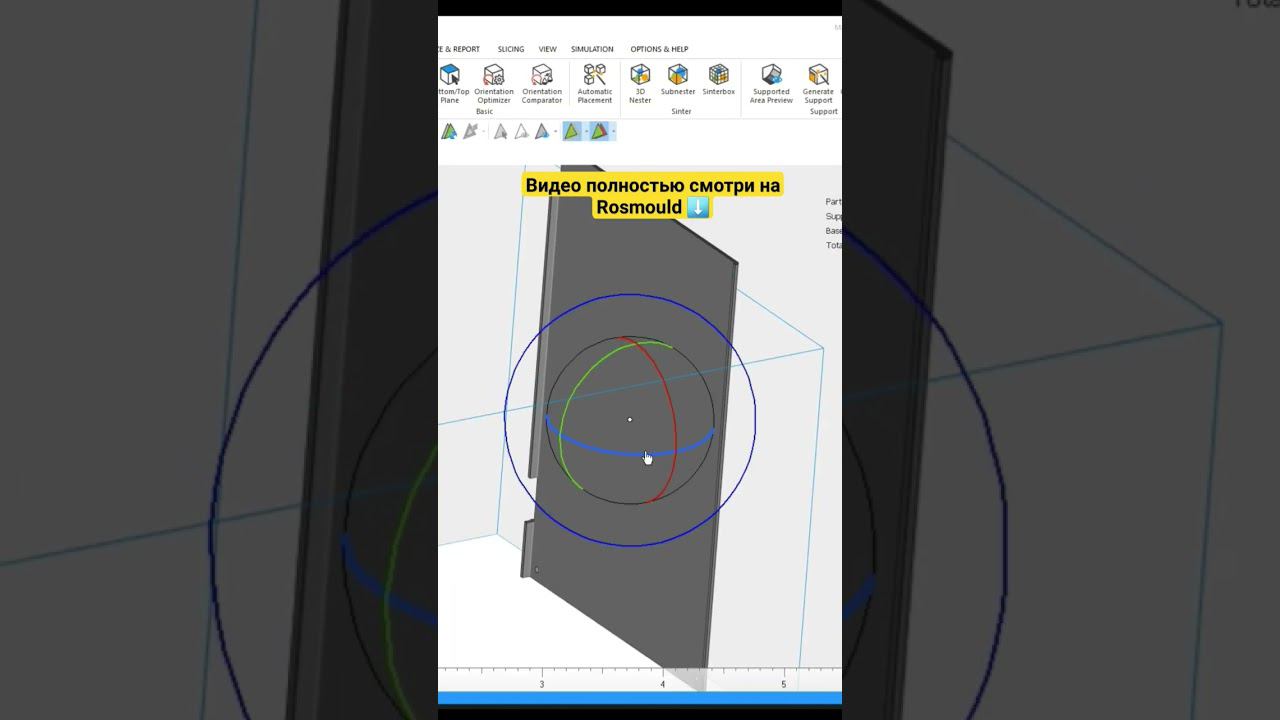This screenshot has width=1280, height=720.
Task: Select the gray triangle with cursor icon
Action: pos(500,131)
